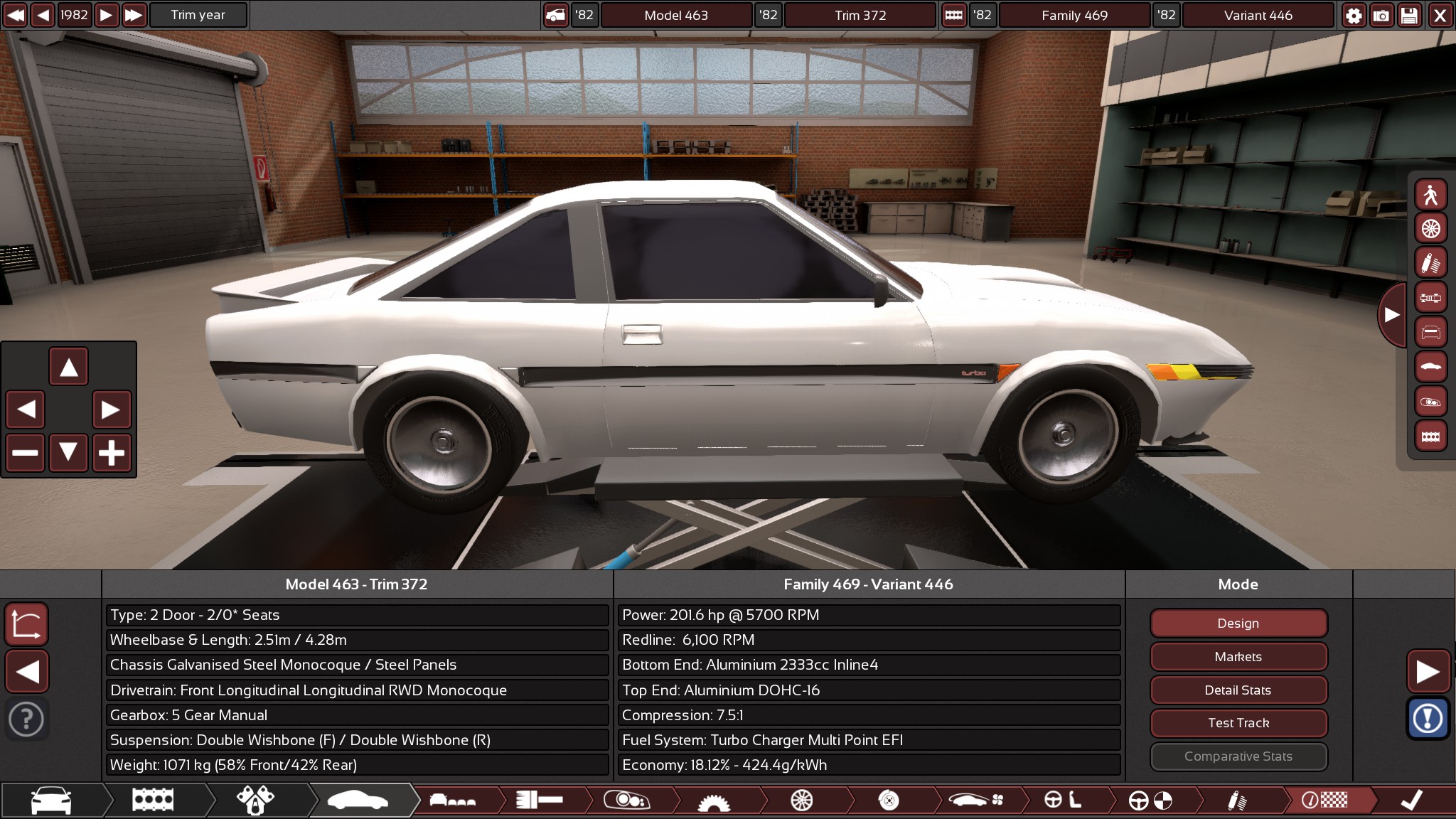This screenshot has height=819, width=1456.
Task: Open the aerodynamics car and fan tab
Action: [975, 801]
